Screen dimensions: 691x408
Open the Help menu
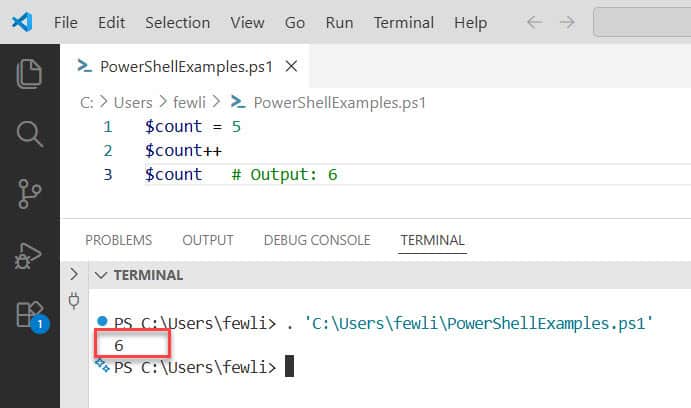point(471,22)
